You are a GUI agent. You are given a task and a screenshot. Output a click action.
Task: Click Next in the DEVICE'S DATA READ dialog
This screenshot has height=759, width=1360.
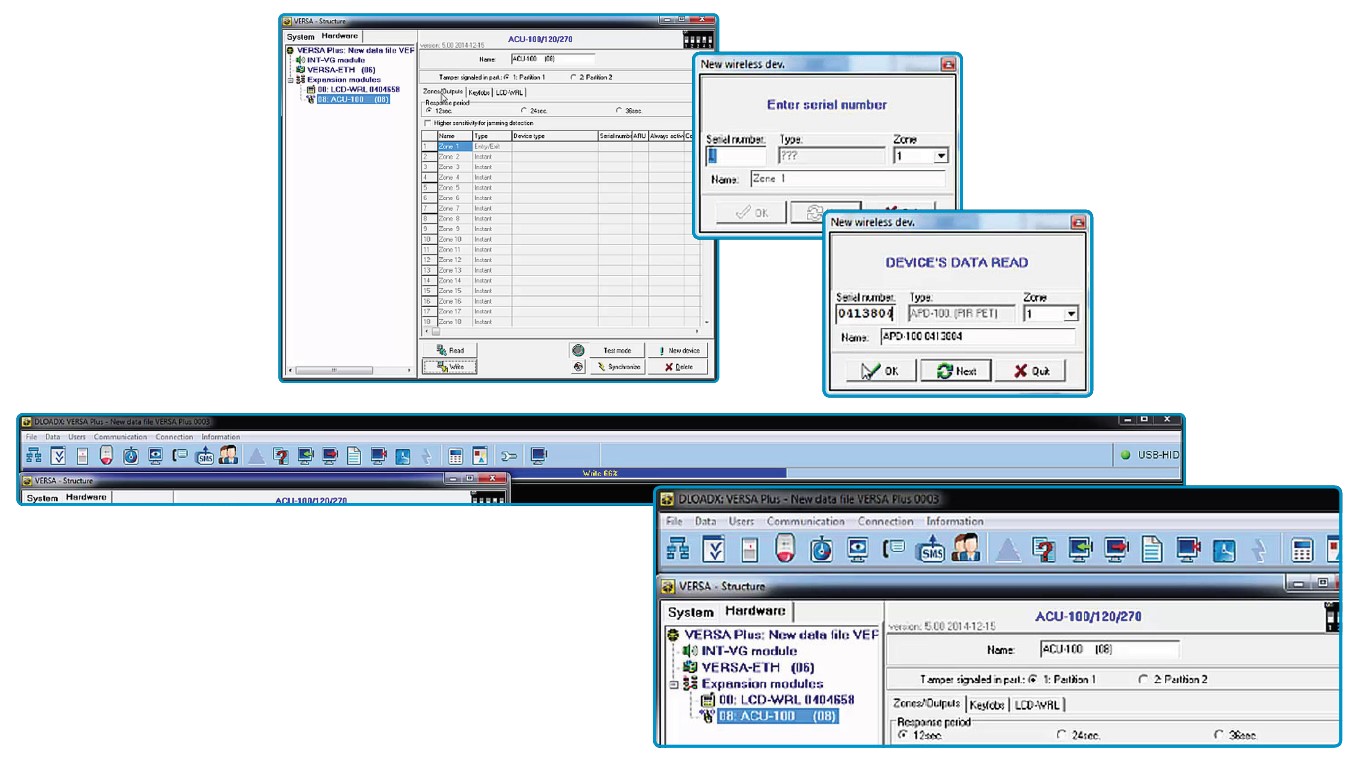(x=955, y=370)
